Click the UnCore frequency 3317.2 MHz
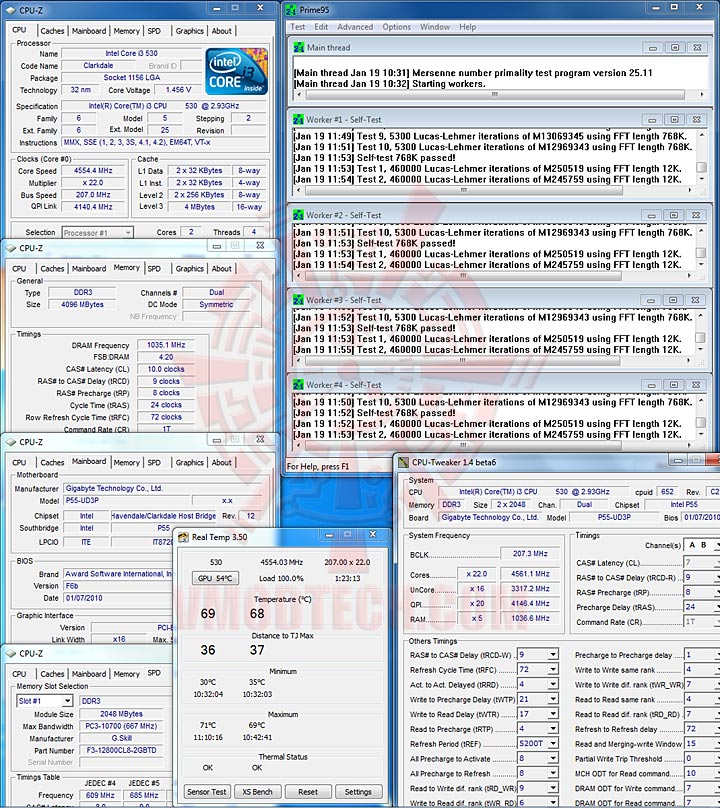This screenshot has height=808, width=720. tap(530, 588)
